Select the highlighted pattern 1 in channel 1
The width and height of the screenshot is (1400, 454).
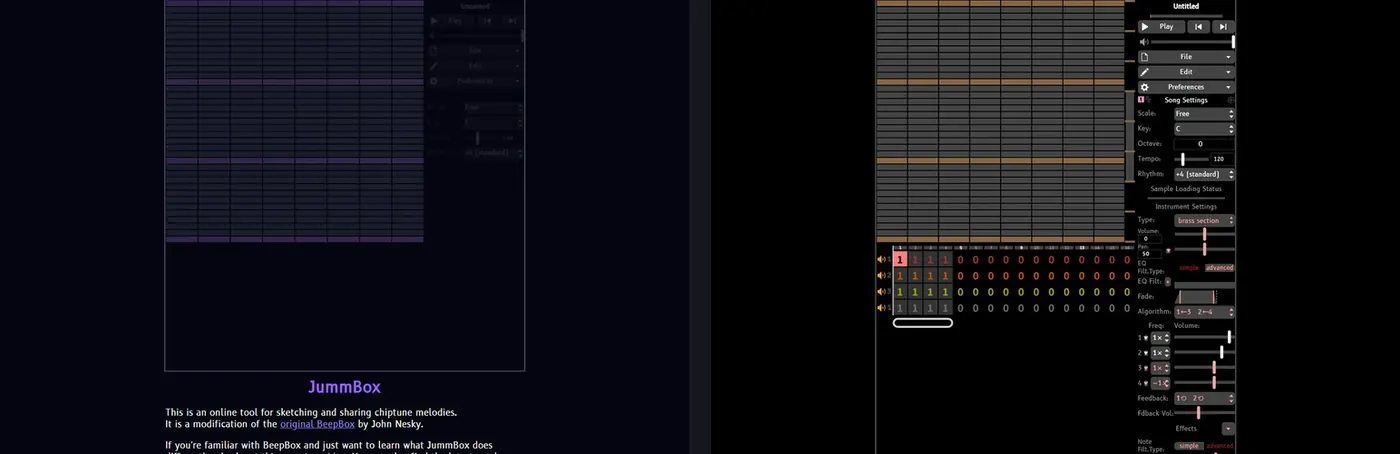tap(900, 259)
